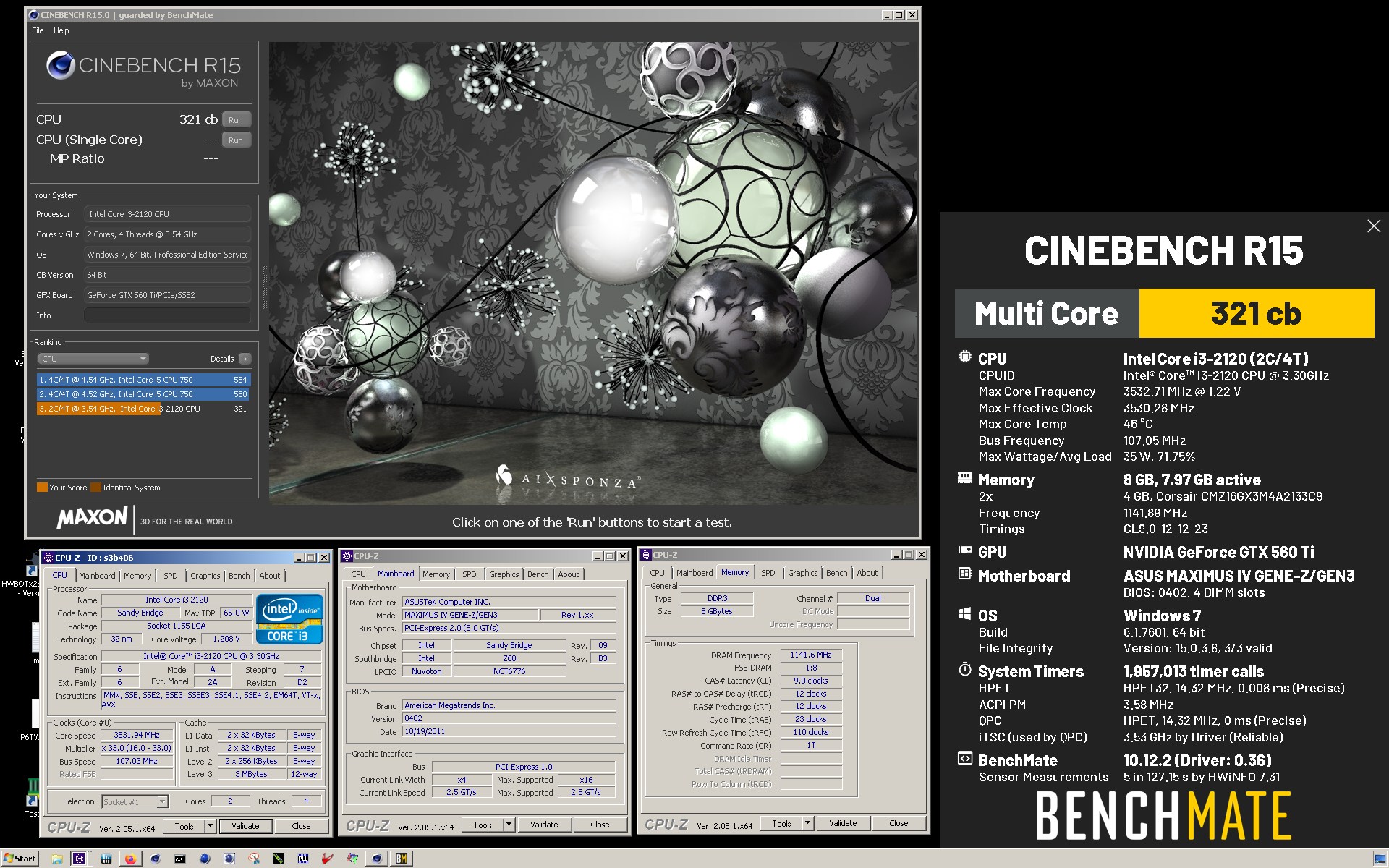Click Close button in CPU-Z s3b406 window

[x=301, y=826]
